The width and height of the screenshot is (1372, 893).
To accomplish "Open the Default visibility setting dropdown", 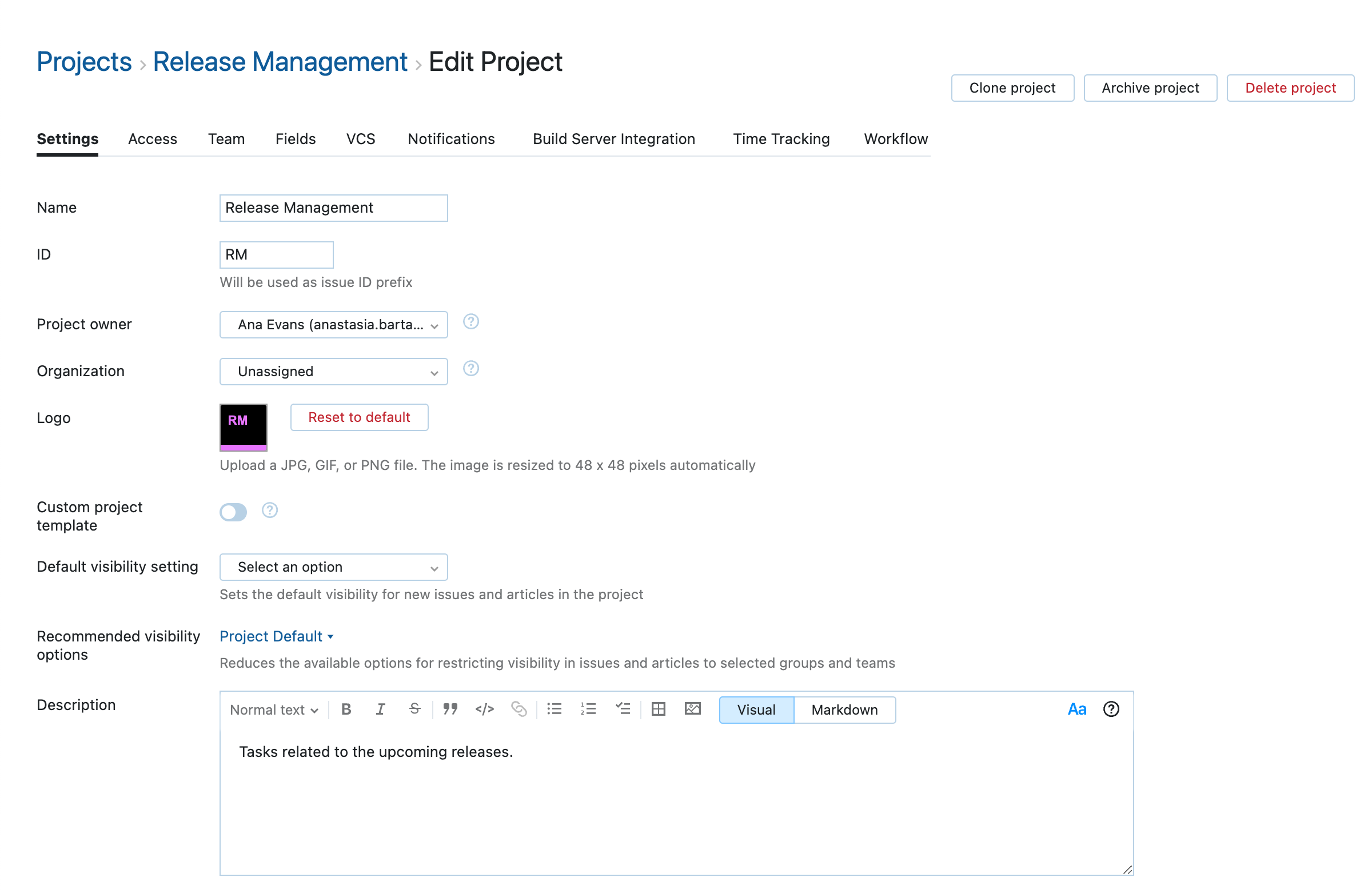I will [333, 567].
